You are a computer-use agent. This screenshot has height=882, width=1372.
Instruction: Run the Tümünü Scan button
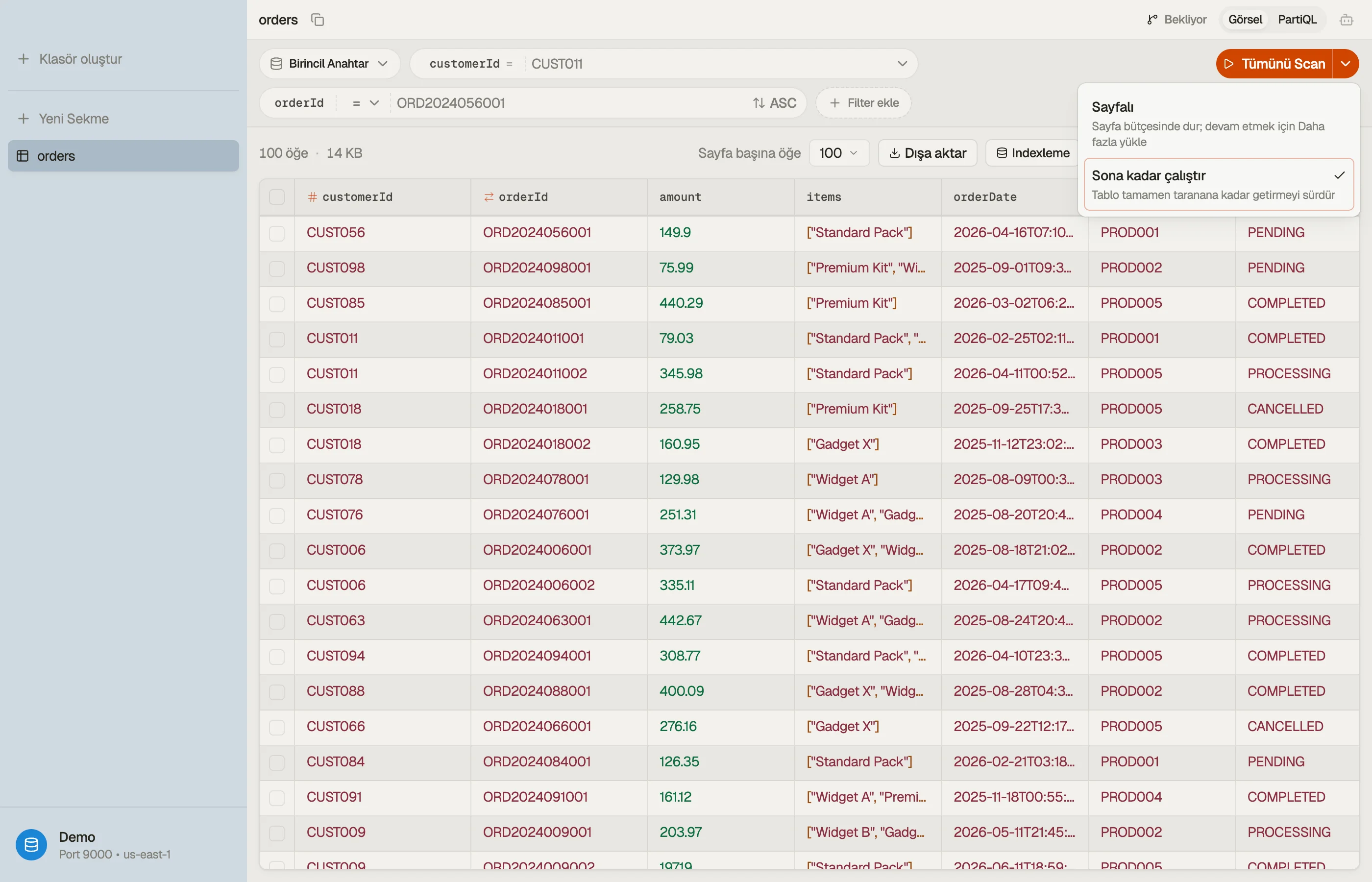point(1274,64)
